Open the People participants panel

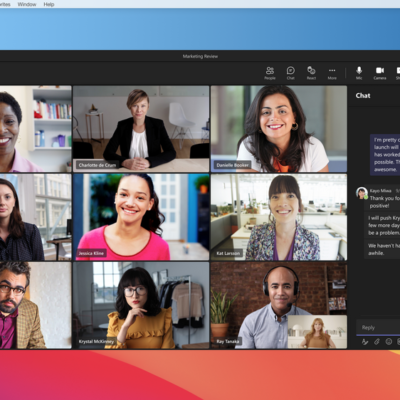(270, 73)
